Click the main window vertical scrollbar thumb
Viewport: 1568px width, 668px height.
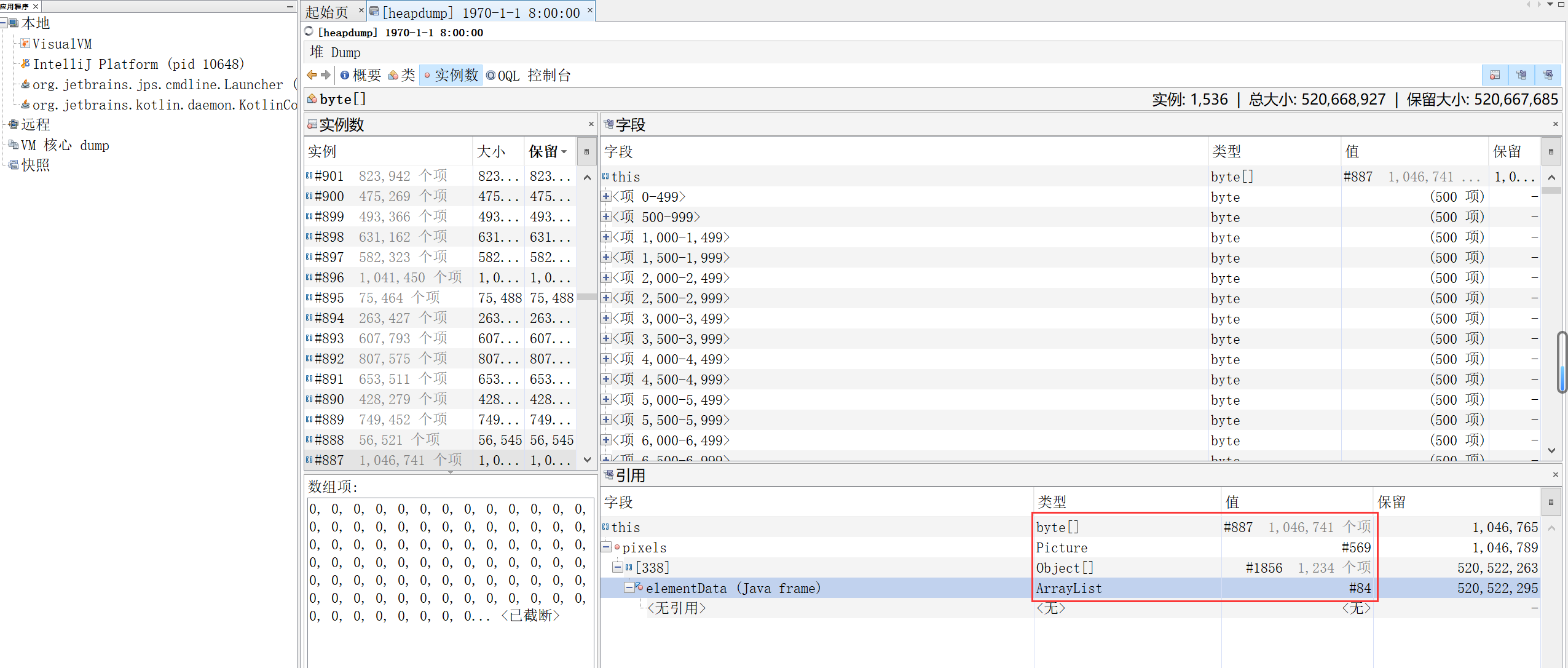click(1562, 362)
